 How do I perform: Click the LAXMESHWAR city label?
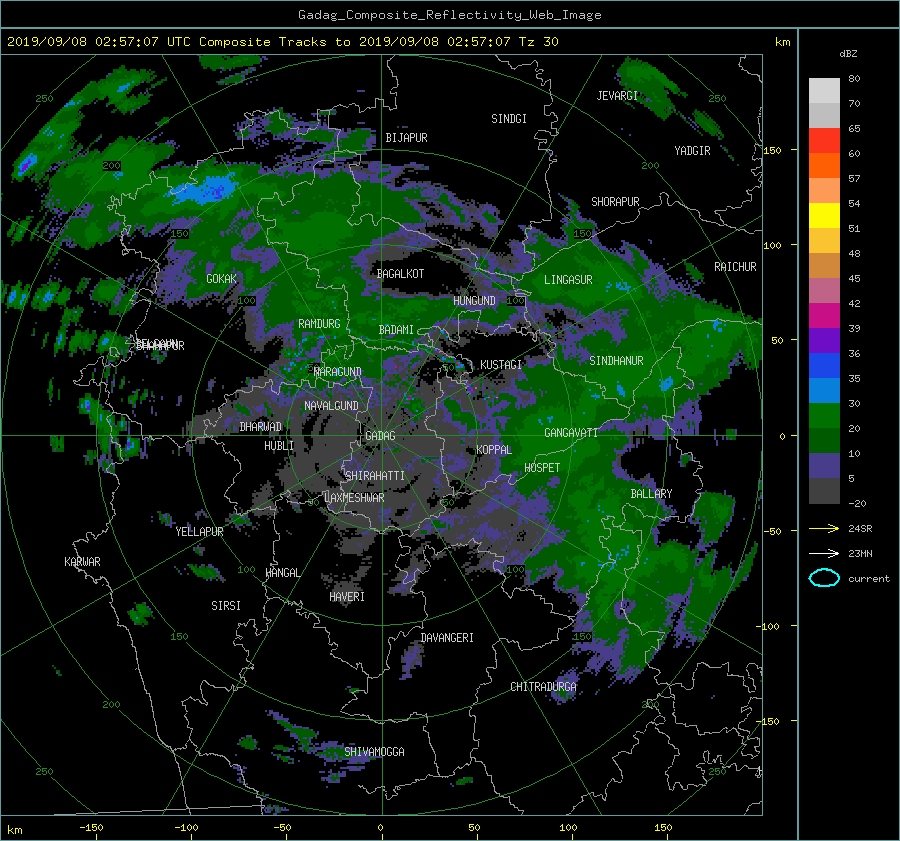tap(354, 498)
